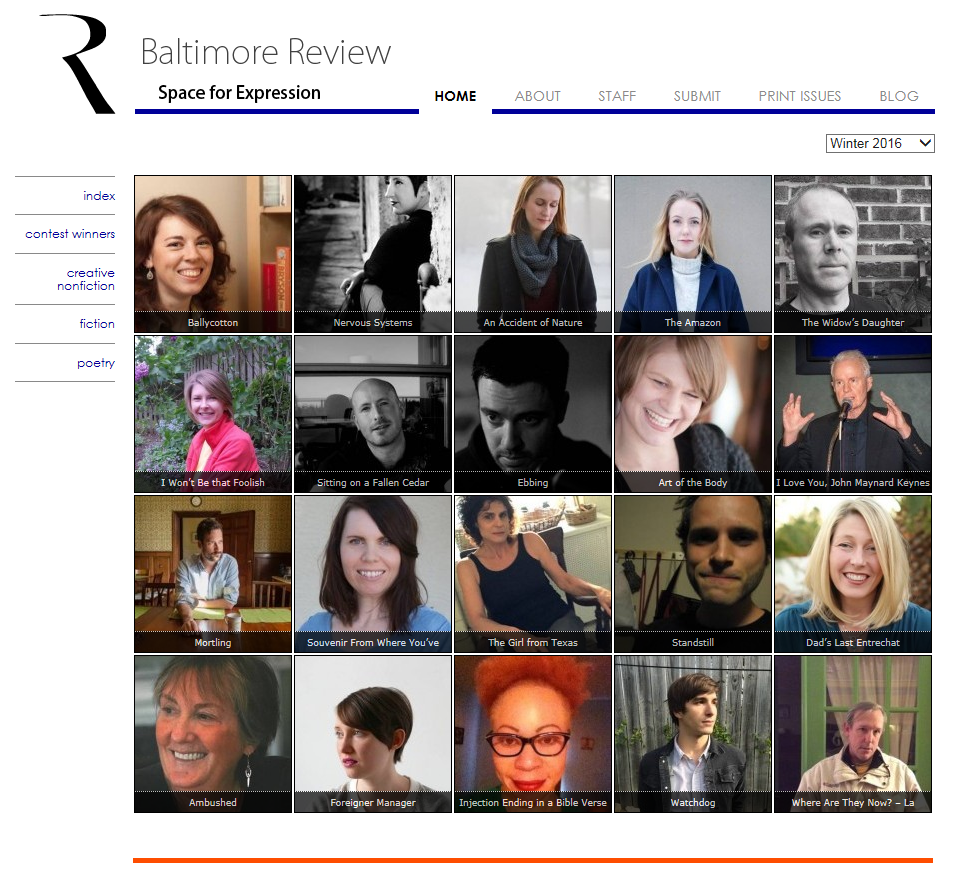The height and width of the screenshot is (880, 968).
Task: Open the Ballycotton author thumbnail
Action: [212, 254]
